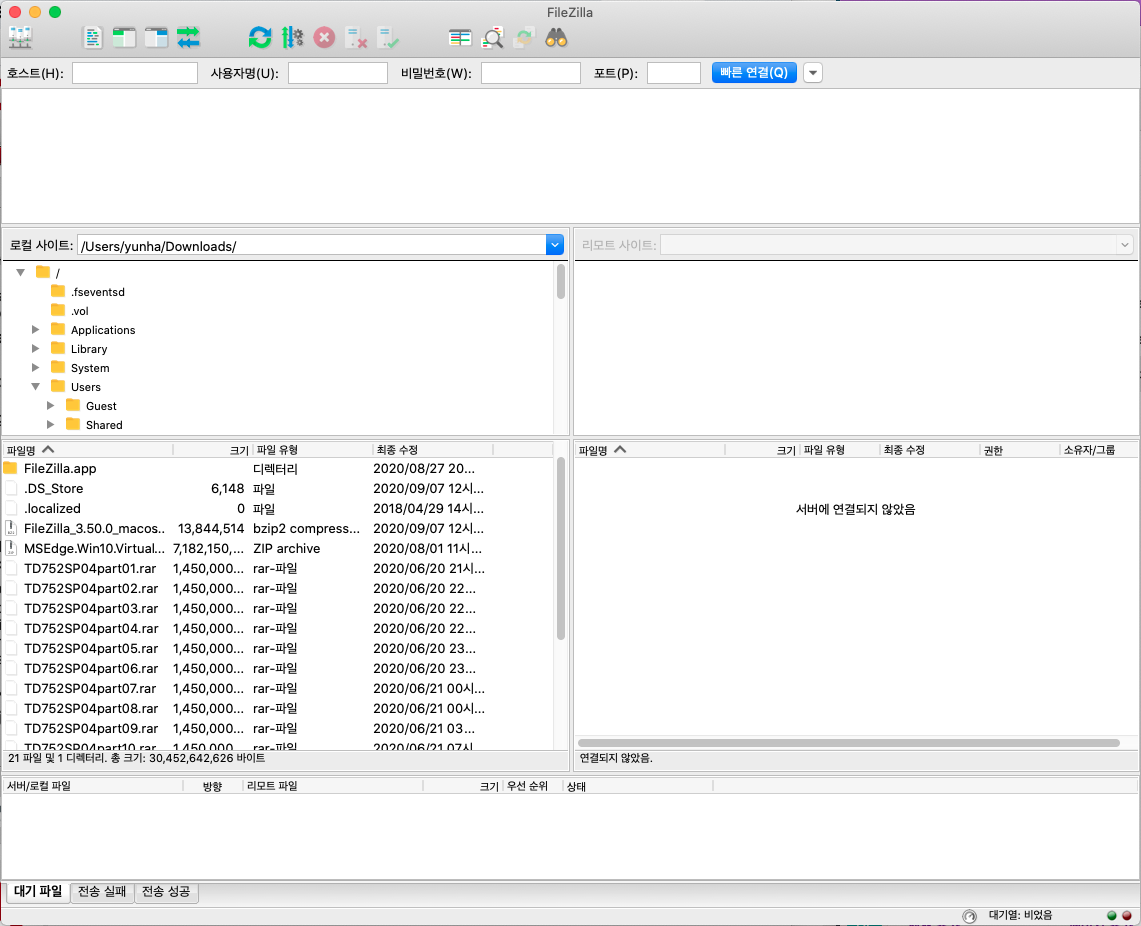1141x926 pixels.
Task: Click the local site path field
Action: click(x=311, y=245)
